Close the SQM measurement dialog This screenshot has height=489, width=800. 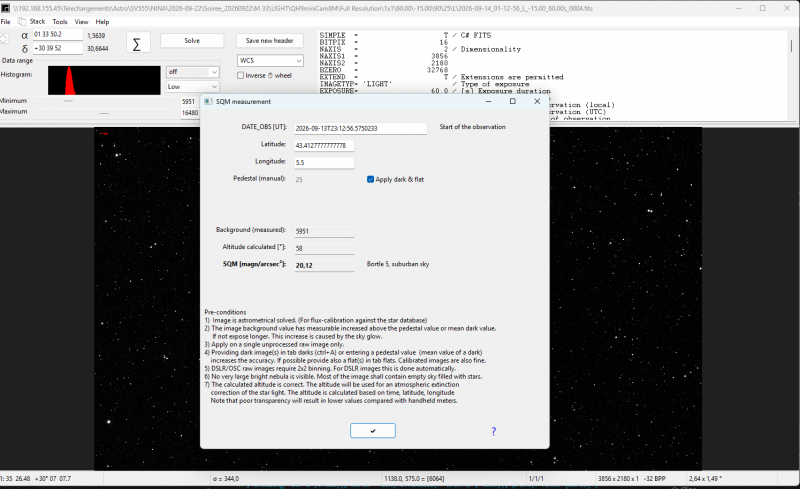(537, 102)
